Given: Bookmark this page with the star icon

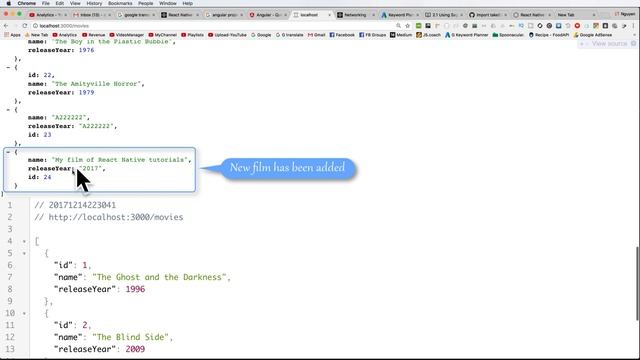Looking at the screenshot, I should (407, 26).
